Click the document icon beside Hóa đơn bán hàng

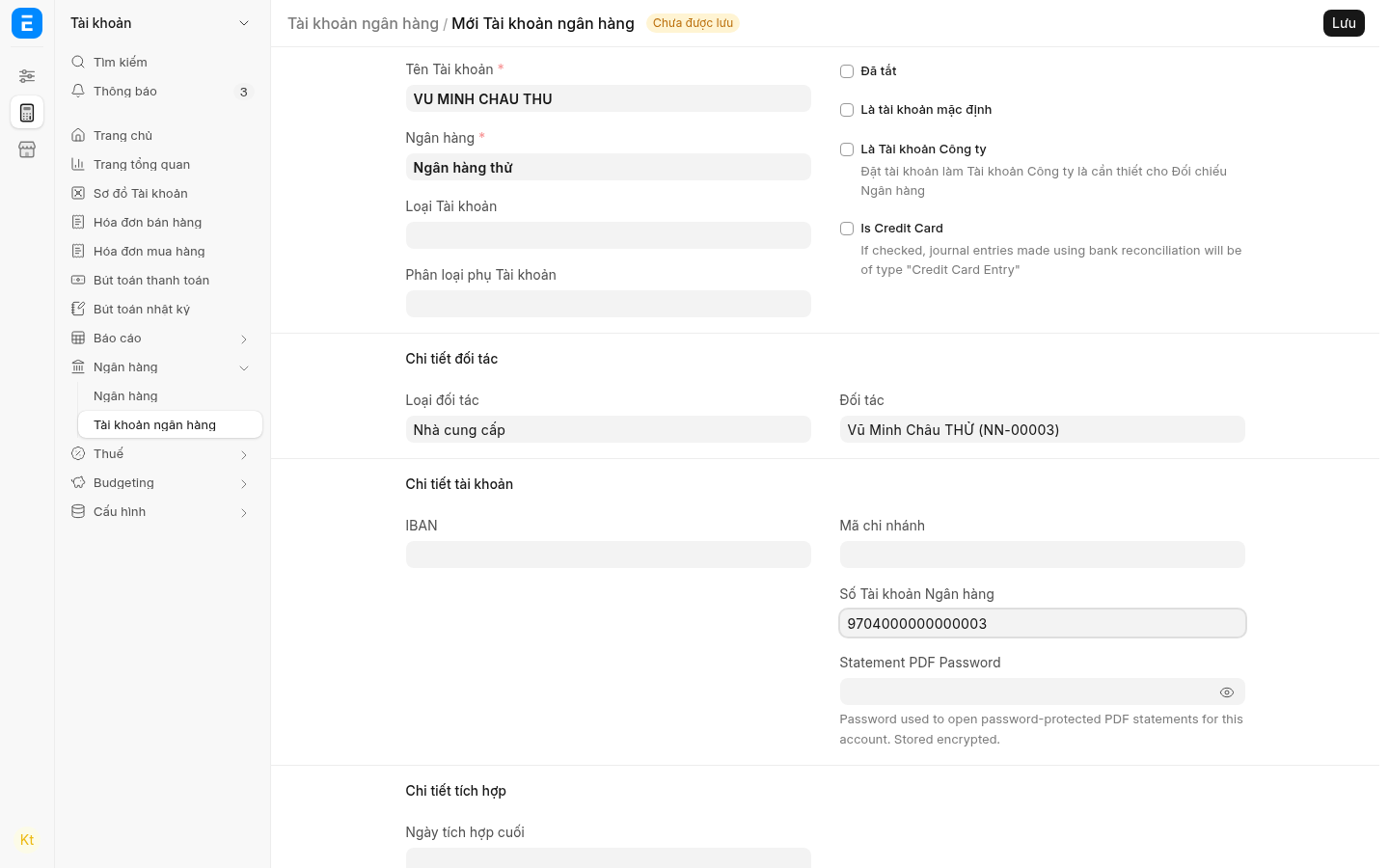tap(78, 222)
